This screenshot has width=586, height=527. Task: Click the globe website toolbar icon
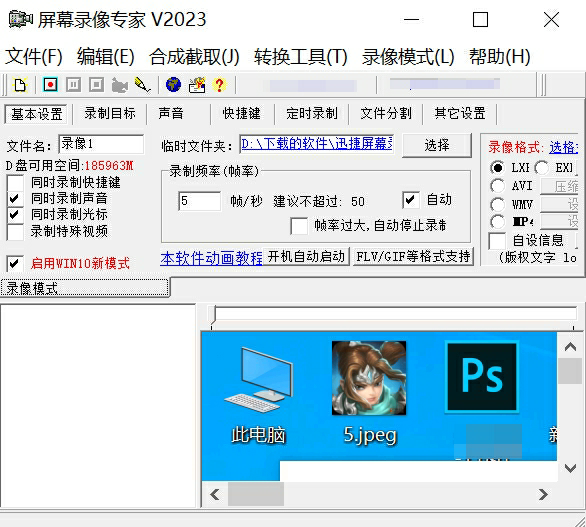point(173,85)
